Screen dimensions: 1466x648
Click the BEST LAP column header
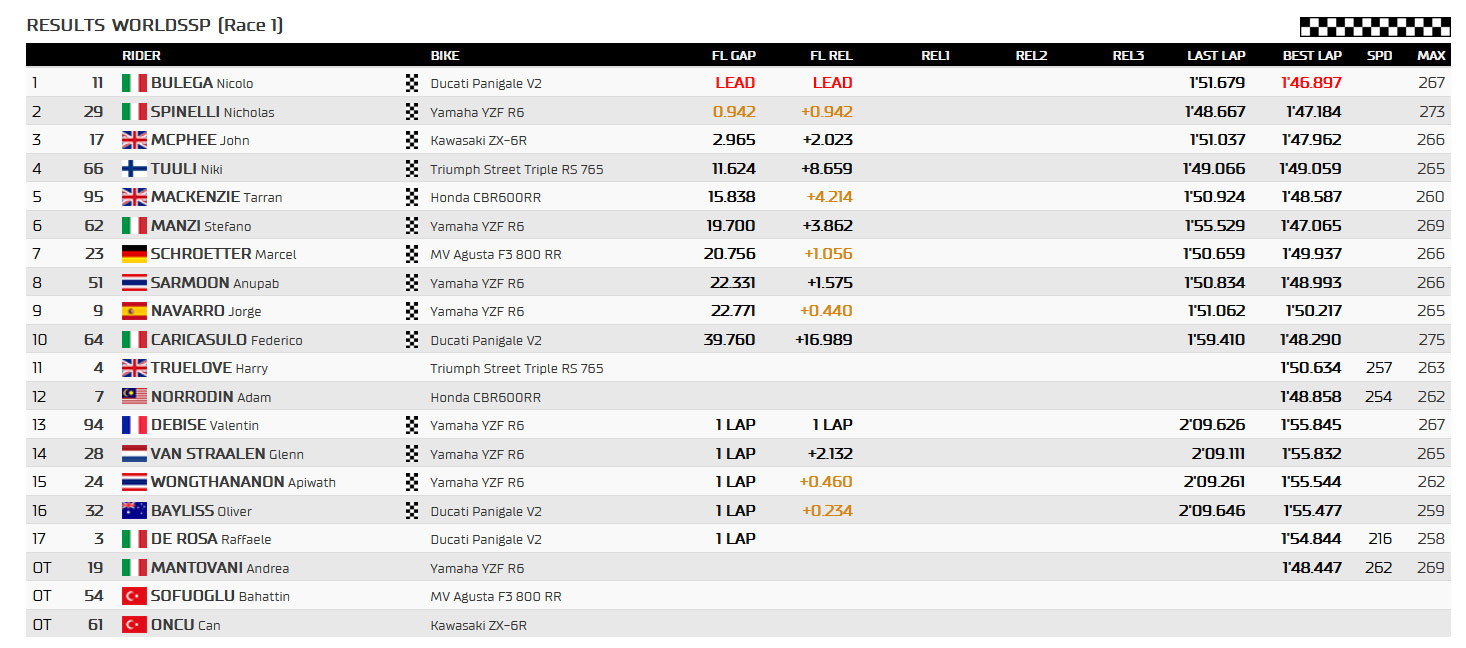point(1312,56)
